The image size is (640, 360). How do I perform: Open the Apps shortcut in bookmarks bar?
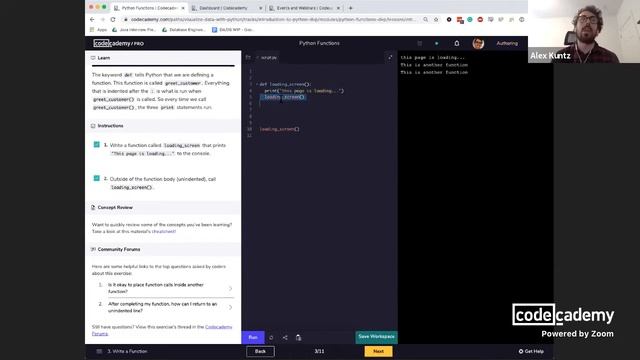(98, 30)
